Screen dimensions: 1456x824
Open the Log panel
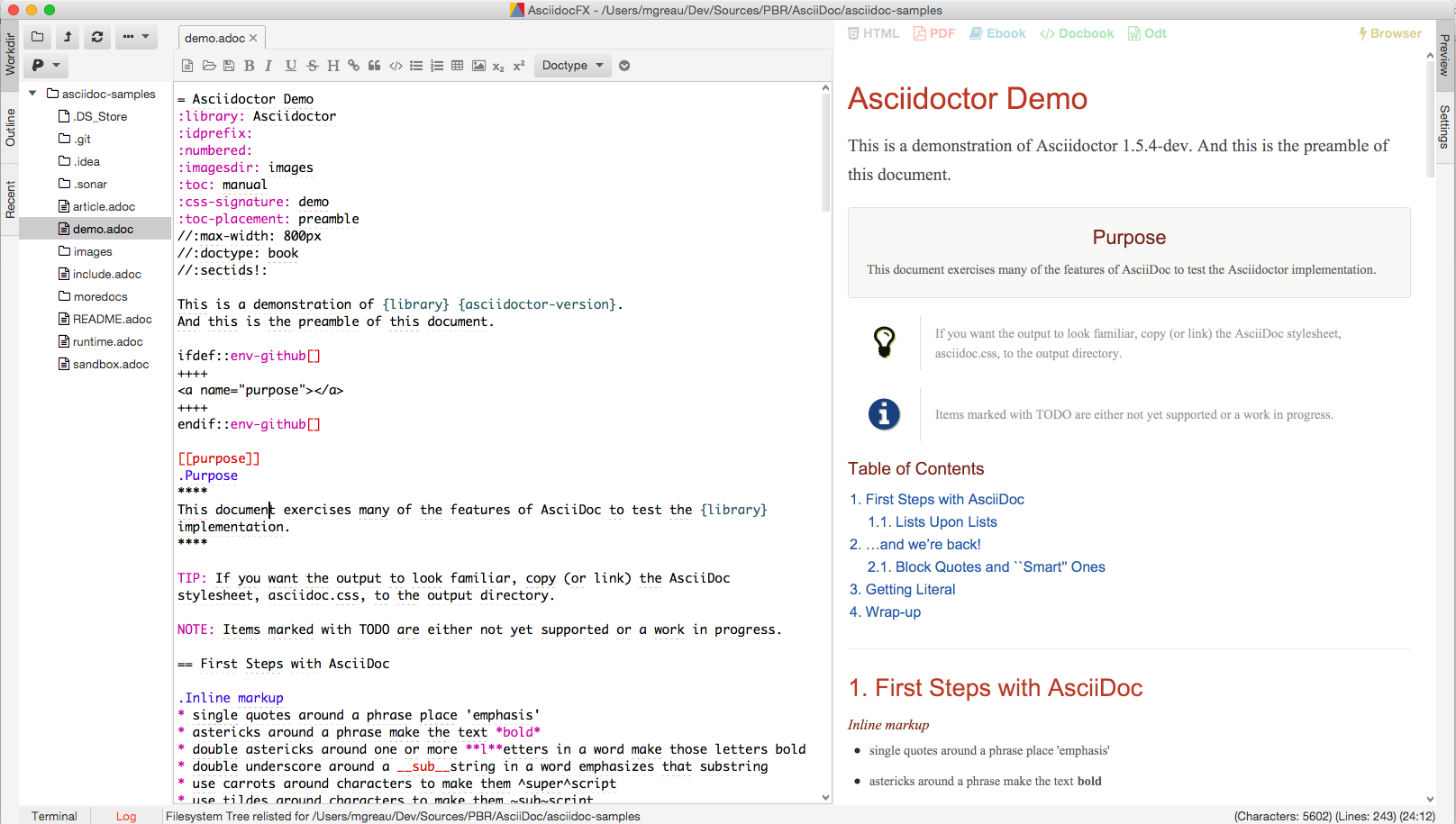126,816
